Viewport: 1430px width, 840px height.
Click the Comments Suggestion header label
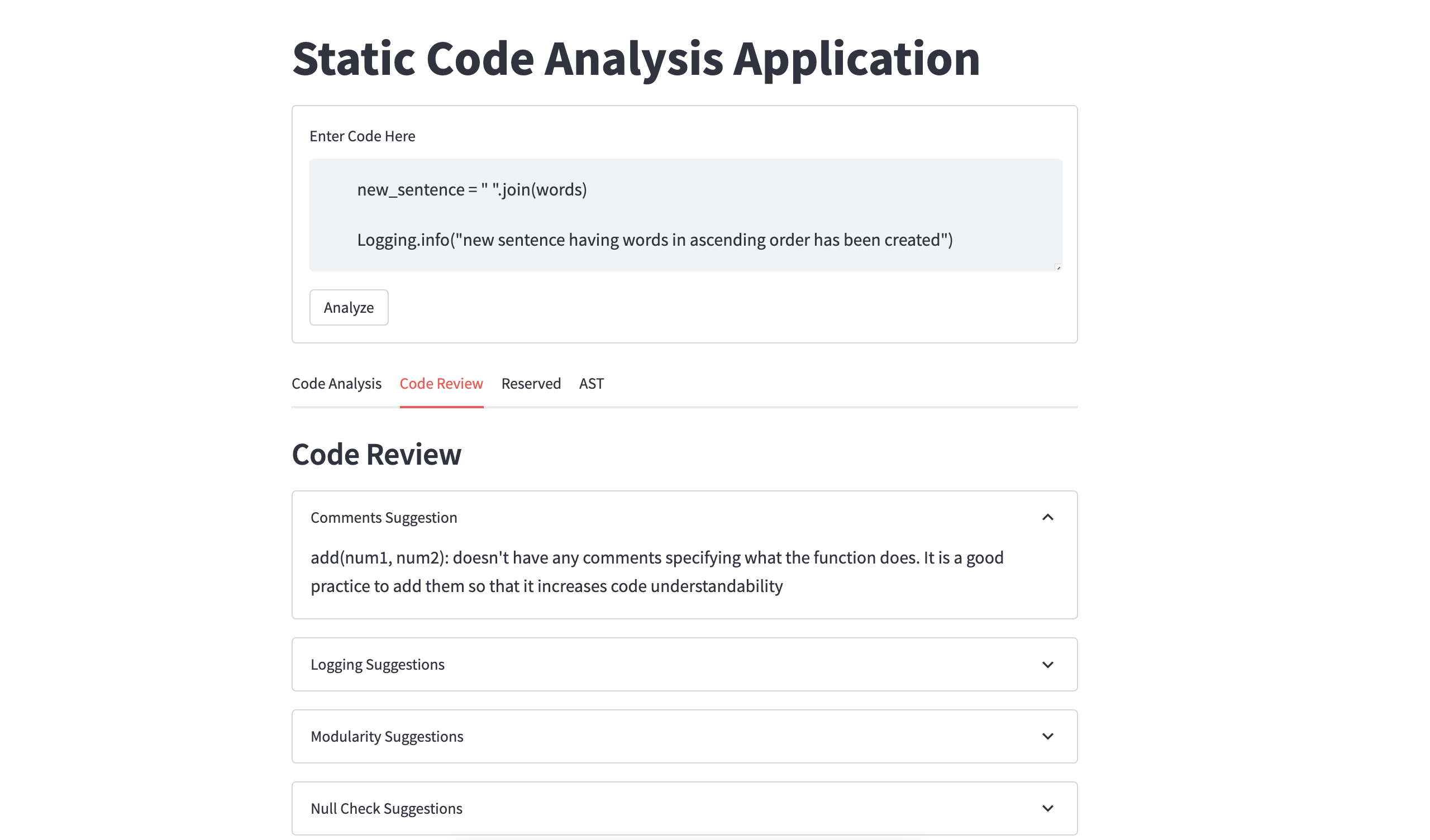pos(384,518)
